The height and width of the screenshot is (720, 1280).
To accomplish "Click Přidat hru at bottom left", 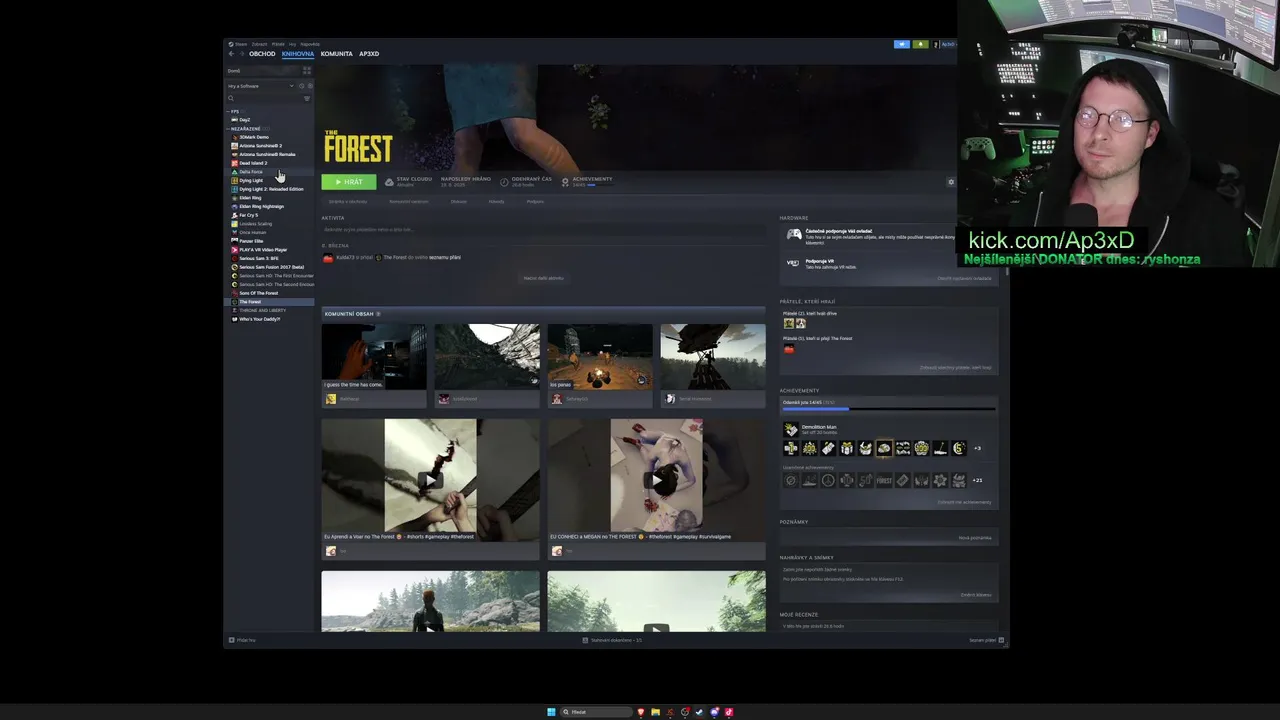I will coord(242,640).
